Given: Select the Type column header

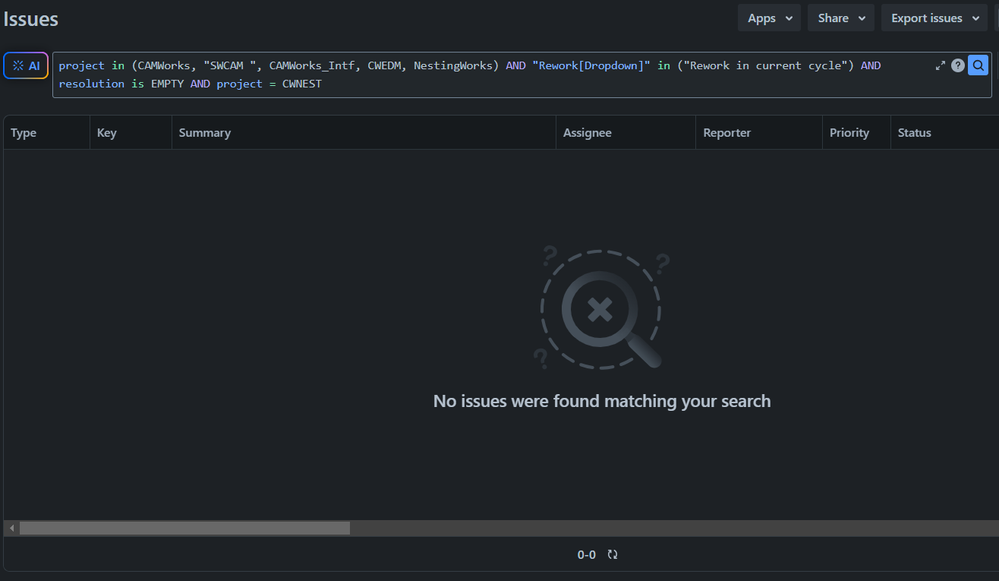Looking at the screenshot, I should click(x=23, y=132).
